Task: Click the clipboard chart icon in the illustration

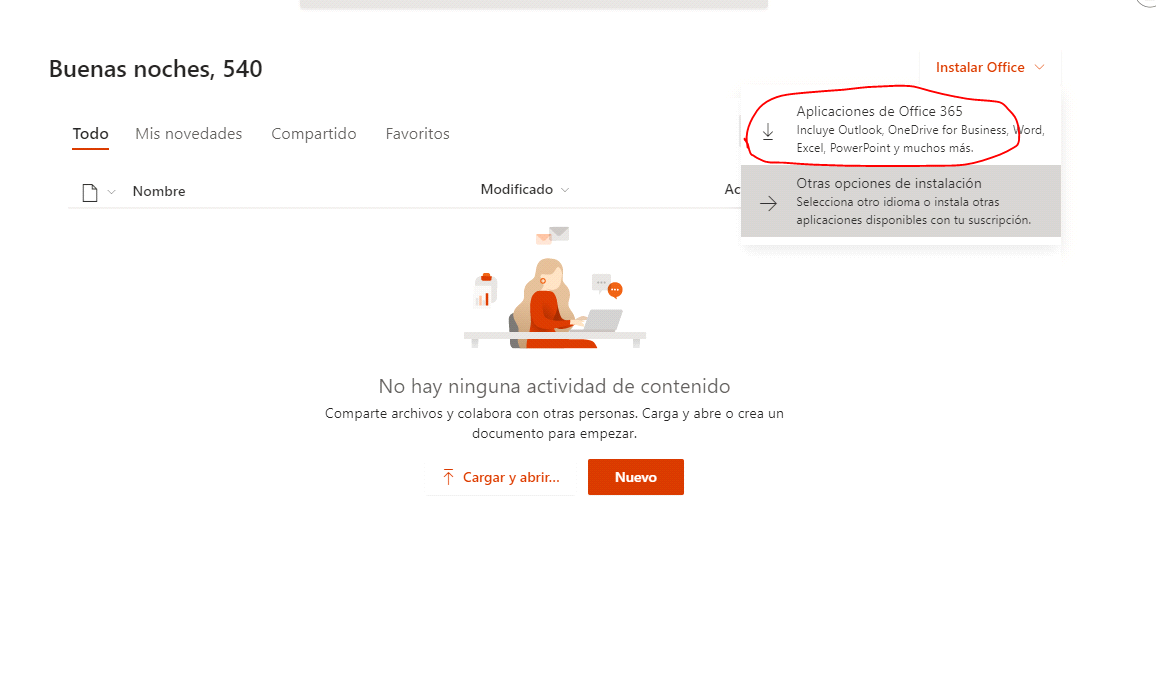Action: click(486, 291)
